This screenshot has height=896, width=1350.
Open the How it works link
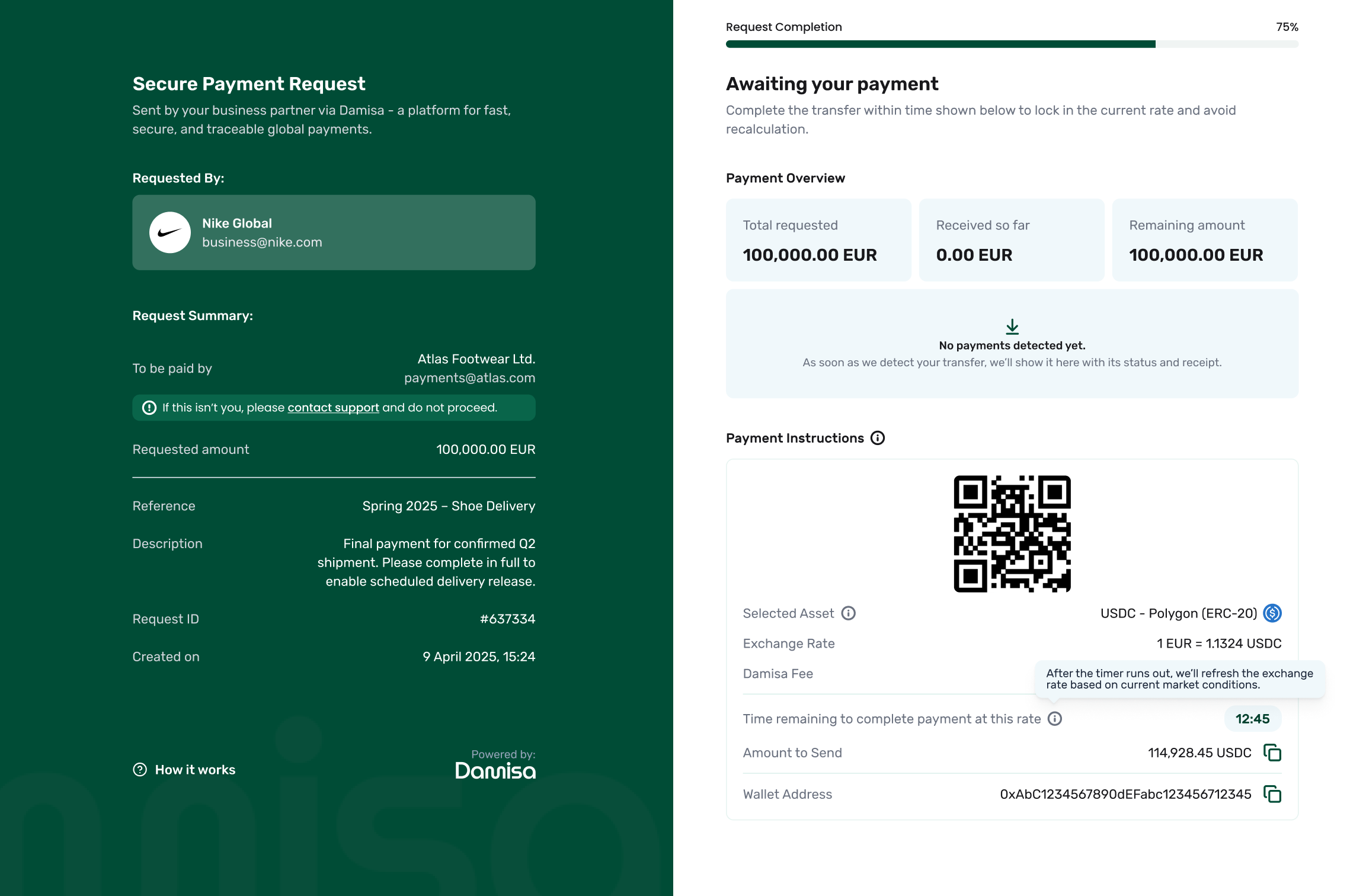[195, 770]
